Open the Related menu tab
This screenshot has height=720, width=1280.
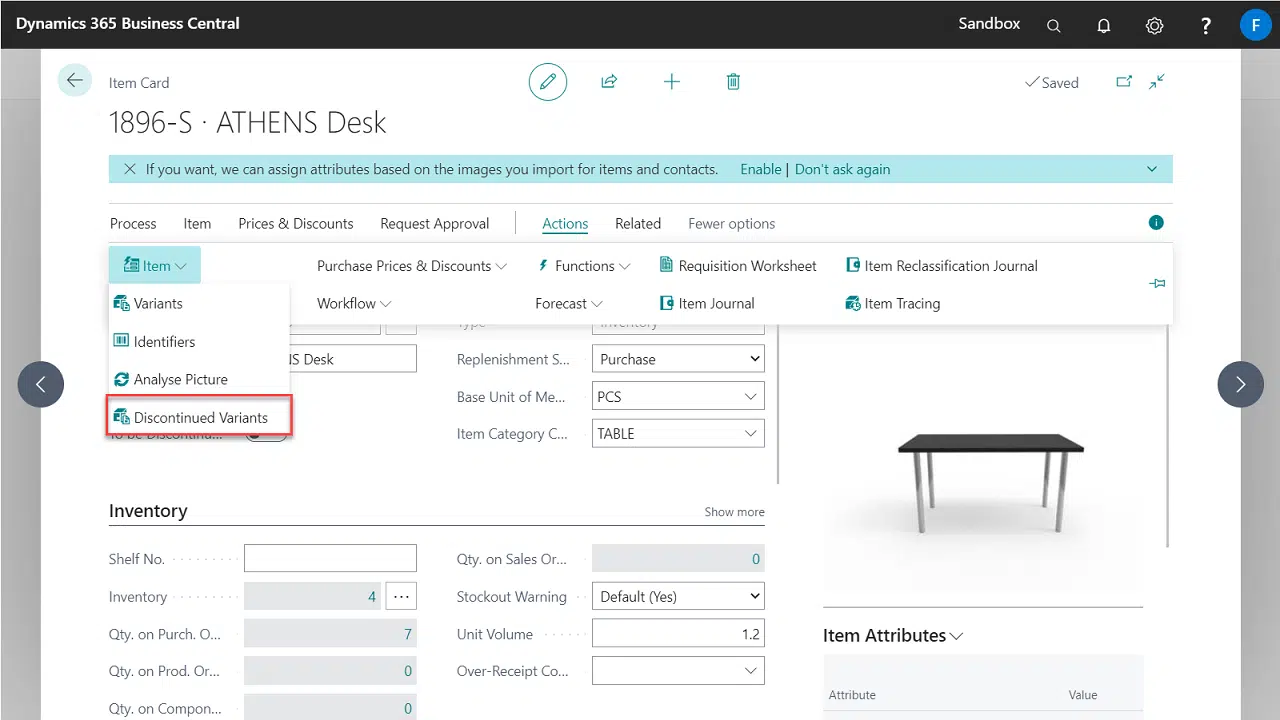638,223
